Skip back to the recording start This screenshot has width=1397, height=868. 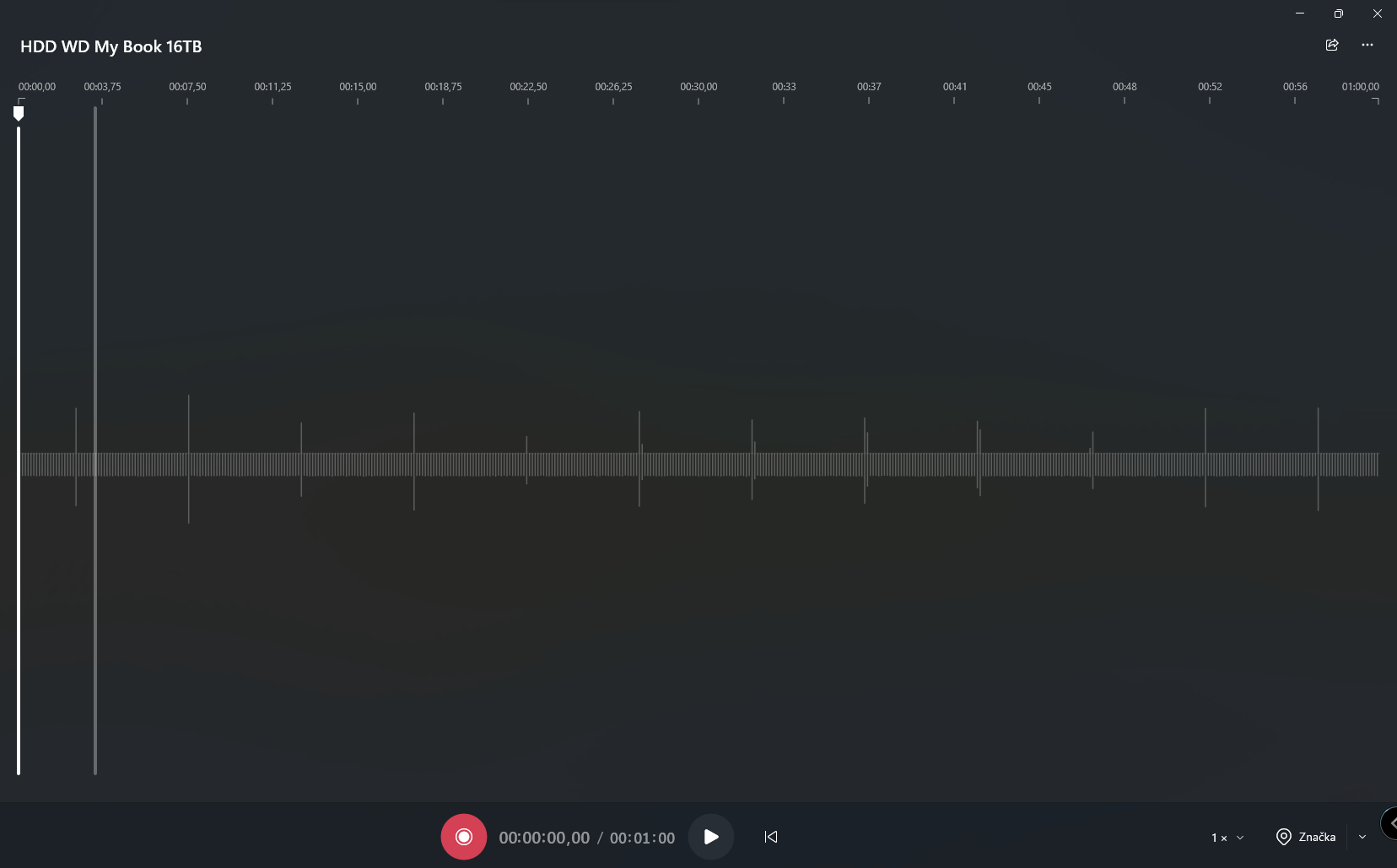pos(771,837)
